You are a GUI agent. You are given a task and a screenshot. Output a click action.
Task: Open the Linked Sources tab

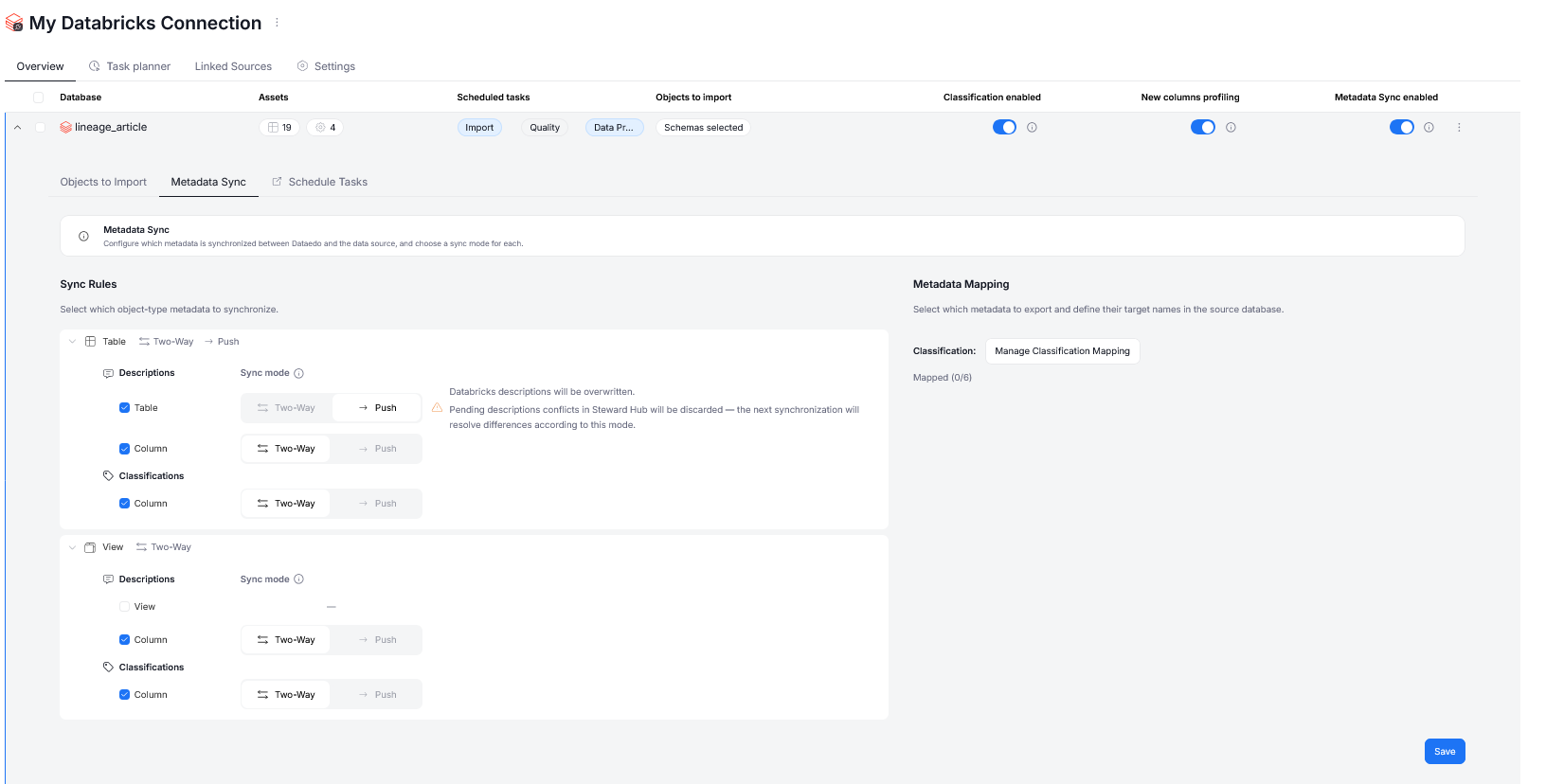(233, 66)
